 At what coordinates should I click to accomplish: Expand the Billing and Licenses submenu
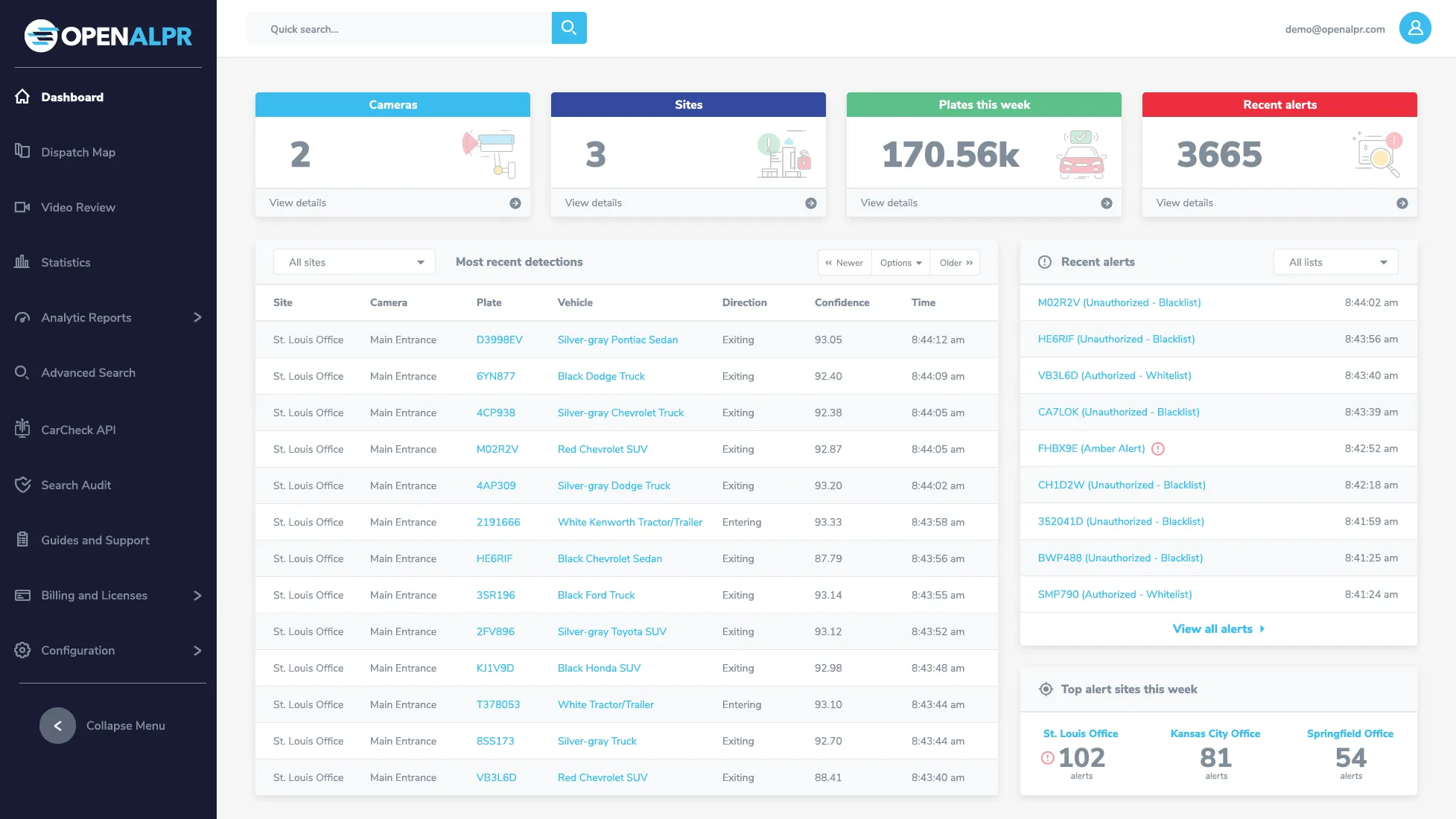click(x=197, y=596)
